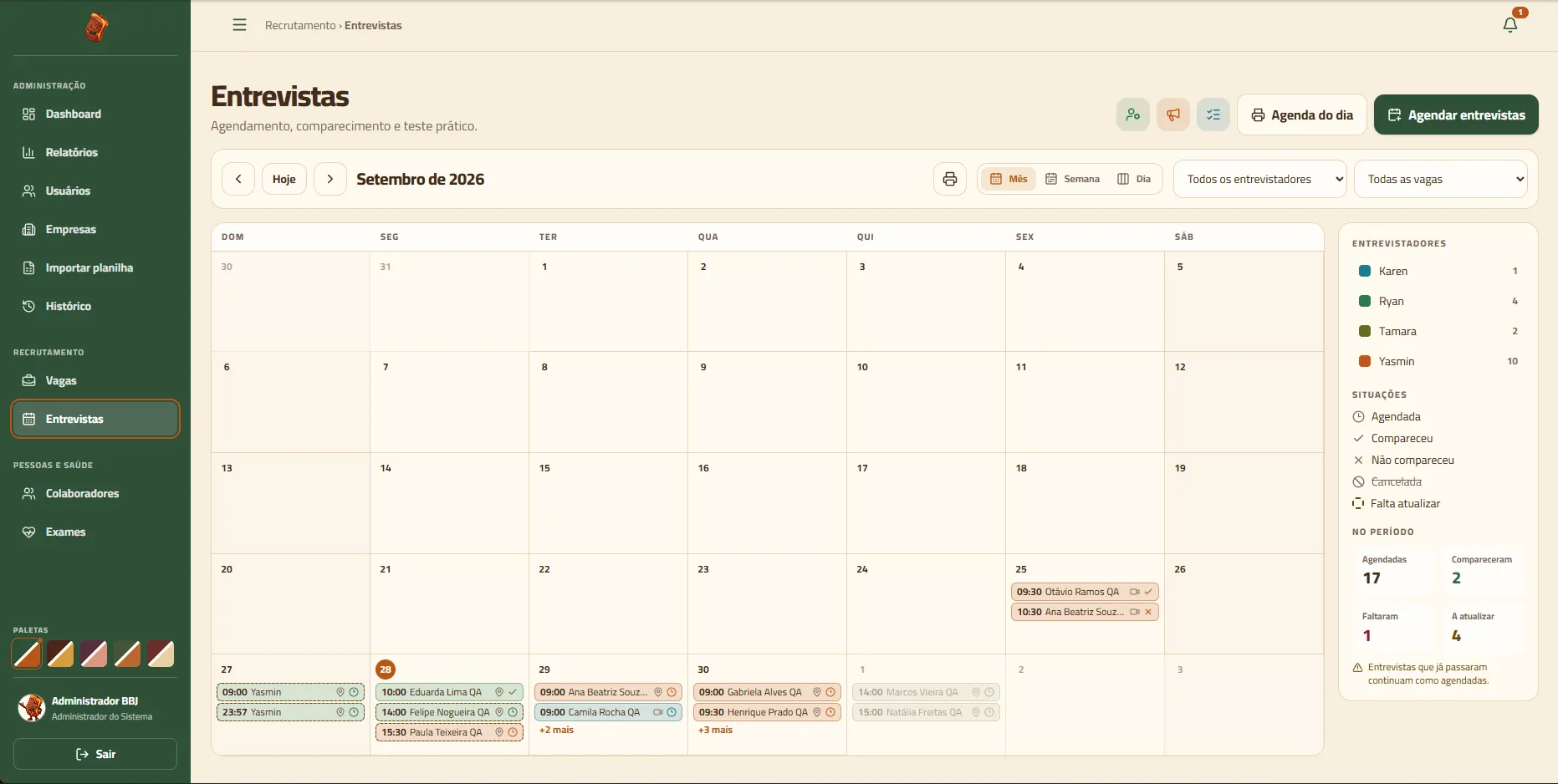Click the blue checklist icon button
The height and width of the screenshot is (784, 1558).
pos(1213,115)
